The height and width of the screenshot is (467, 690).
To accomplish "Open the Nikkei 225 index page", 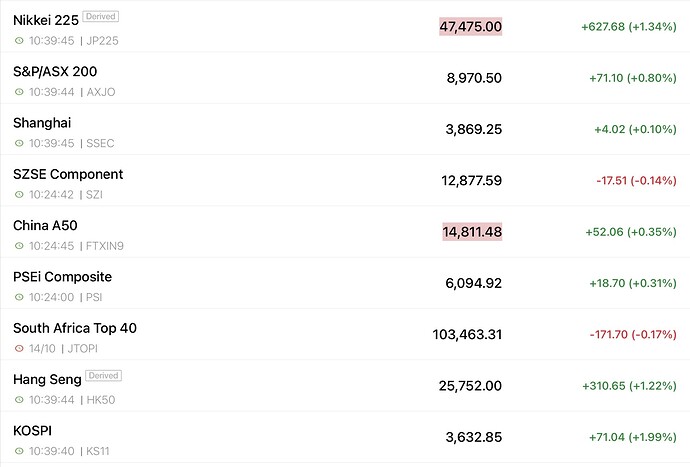I will (x=45, y=20).
